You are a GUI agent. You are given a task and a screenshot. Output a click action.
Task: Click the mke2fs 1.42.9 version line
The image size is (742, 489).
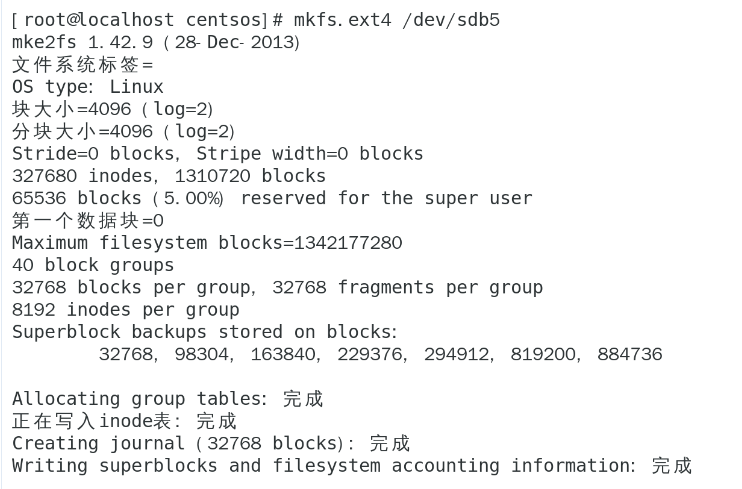tap(155, 42)
